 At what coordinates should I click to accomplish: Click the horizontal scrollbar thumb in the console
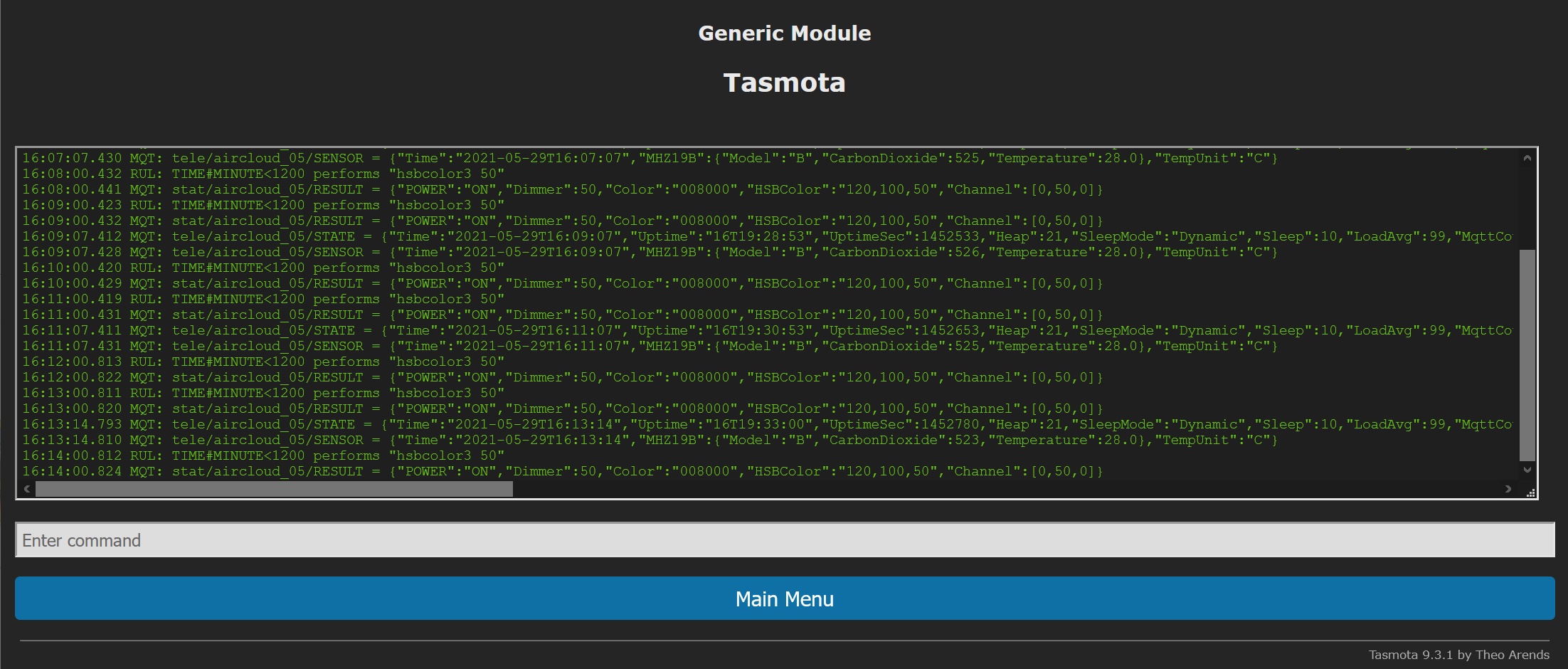[274, 489]
